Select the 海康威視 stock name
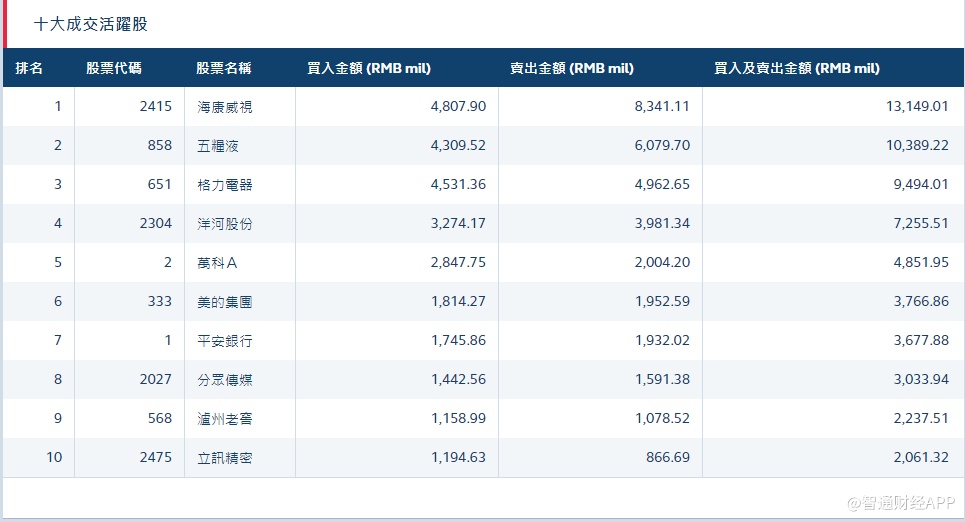The image size is (965, 522). (x=225, y=106)
